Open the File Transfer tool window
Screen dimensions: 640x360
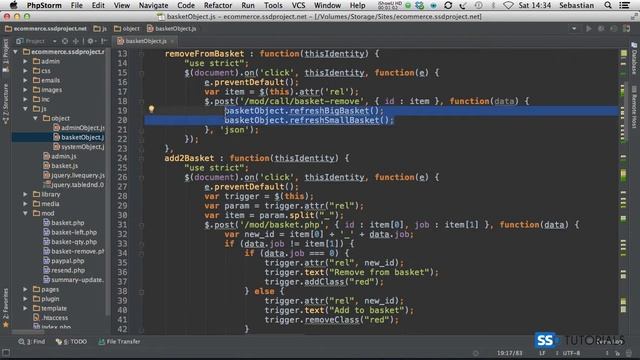click(119, 342)
